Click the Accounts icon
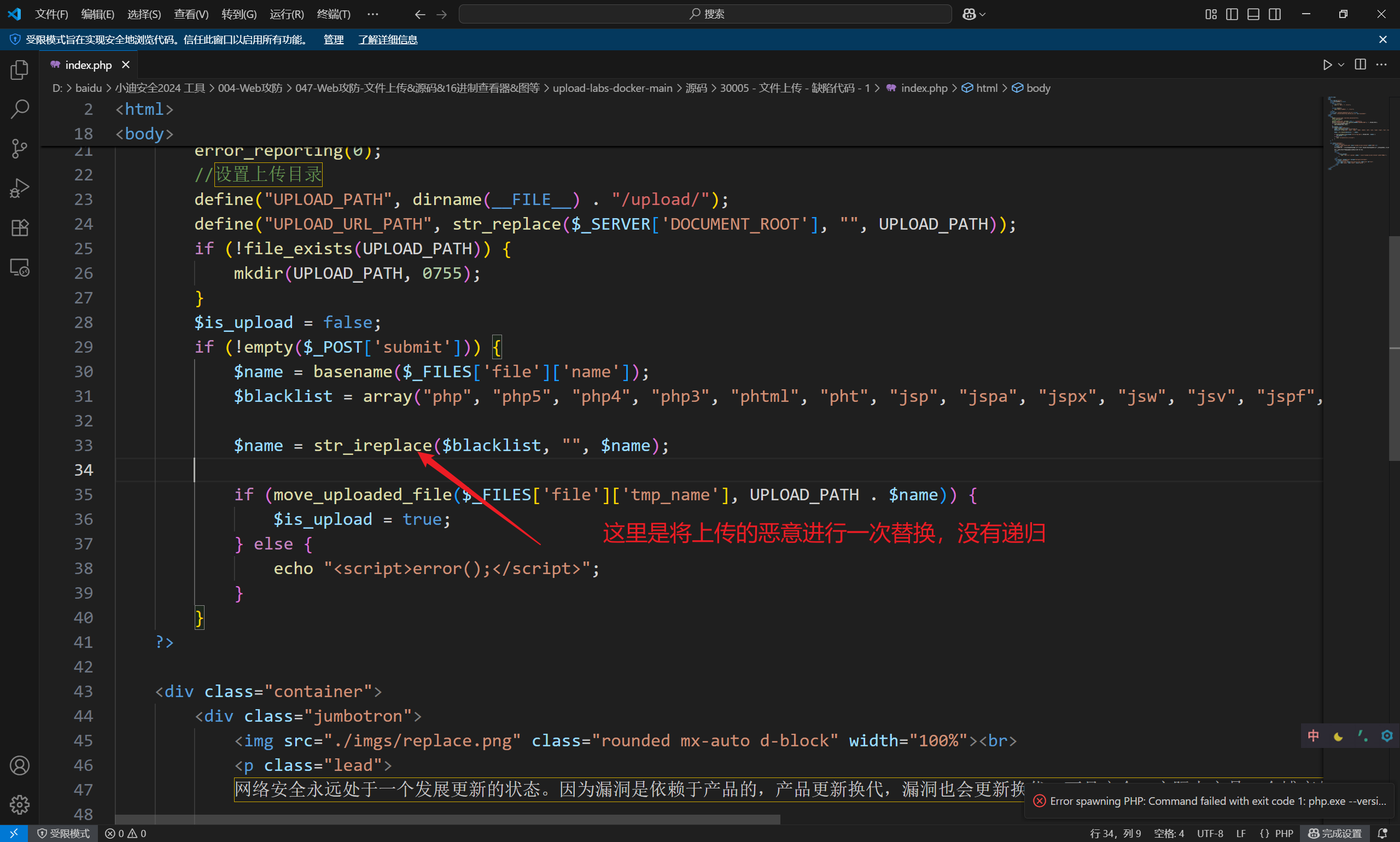The height and width of the screenshot is (842, 1400). click(19, 765)
